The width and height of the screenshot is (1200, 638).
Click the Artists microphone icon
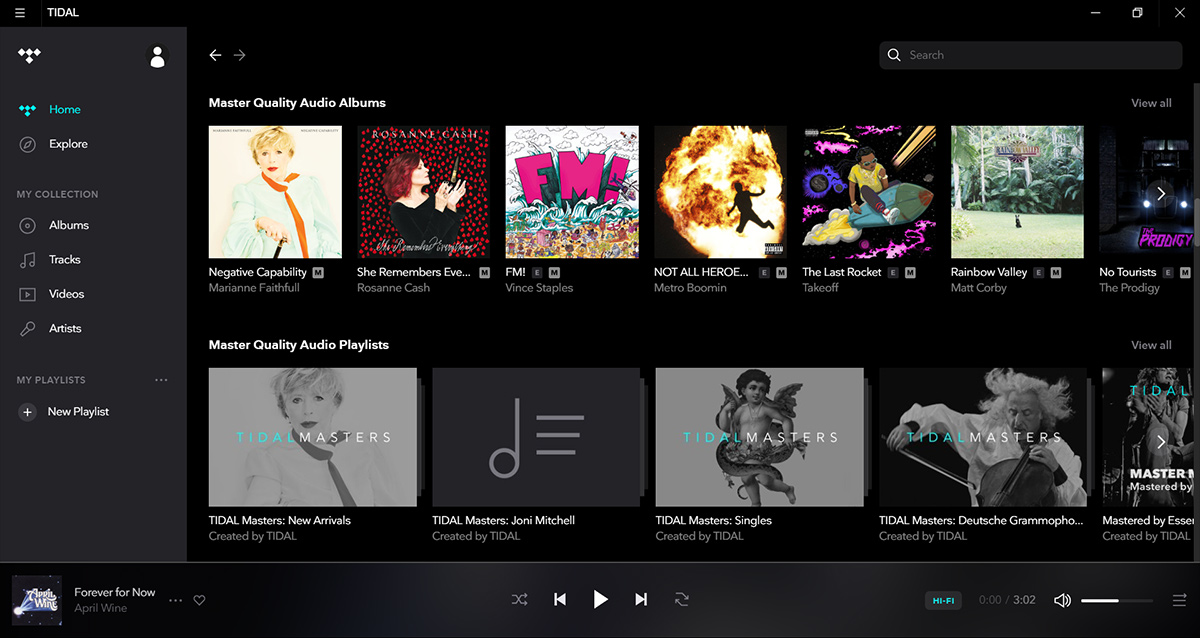point(28,328)
